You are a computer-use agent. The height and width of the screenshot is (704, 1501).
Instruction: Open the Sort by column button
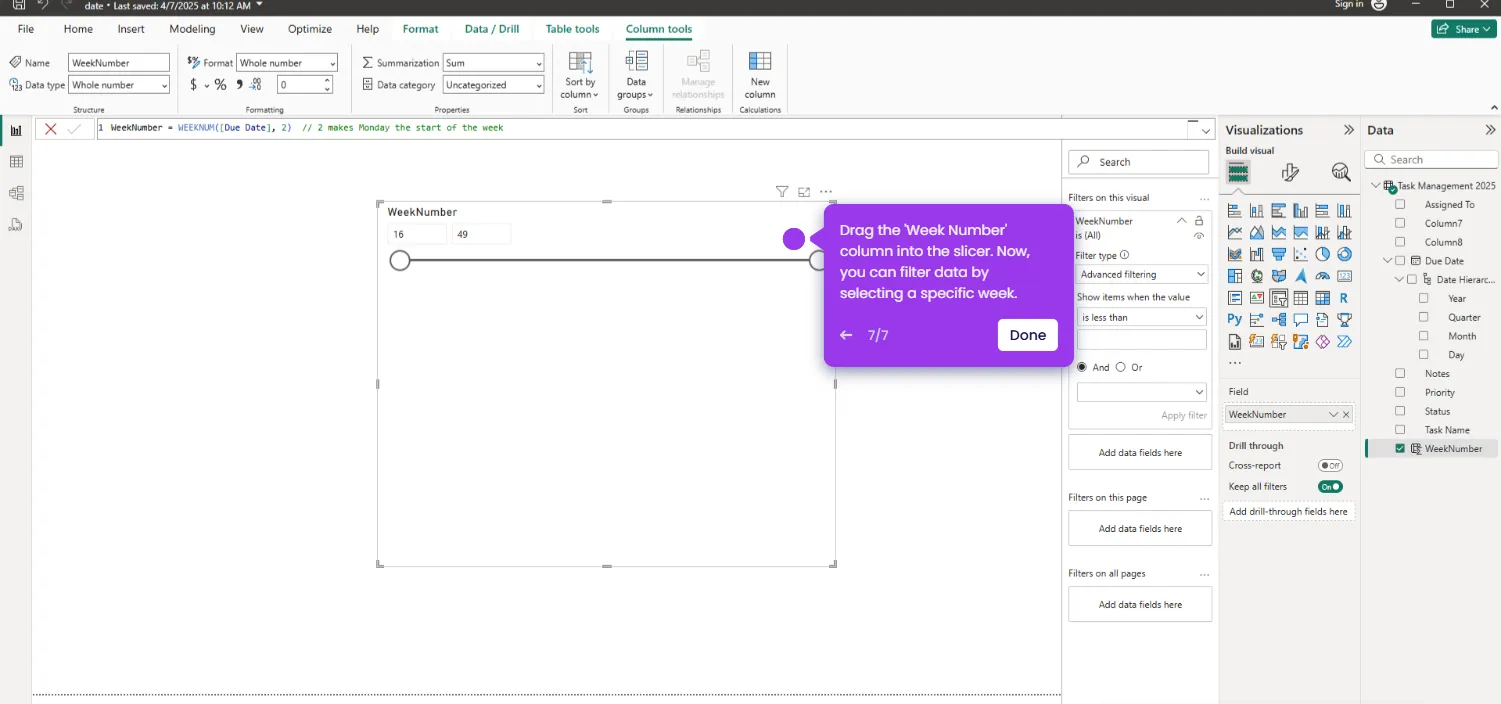coord(580,73)
